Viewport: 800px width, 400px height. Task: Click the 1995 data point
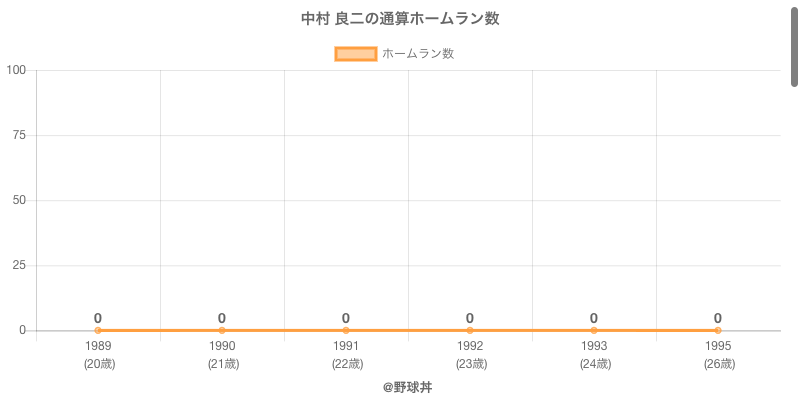point(718,330)
